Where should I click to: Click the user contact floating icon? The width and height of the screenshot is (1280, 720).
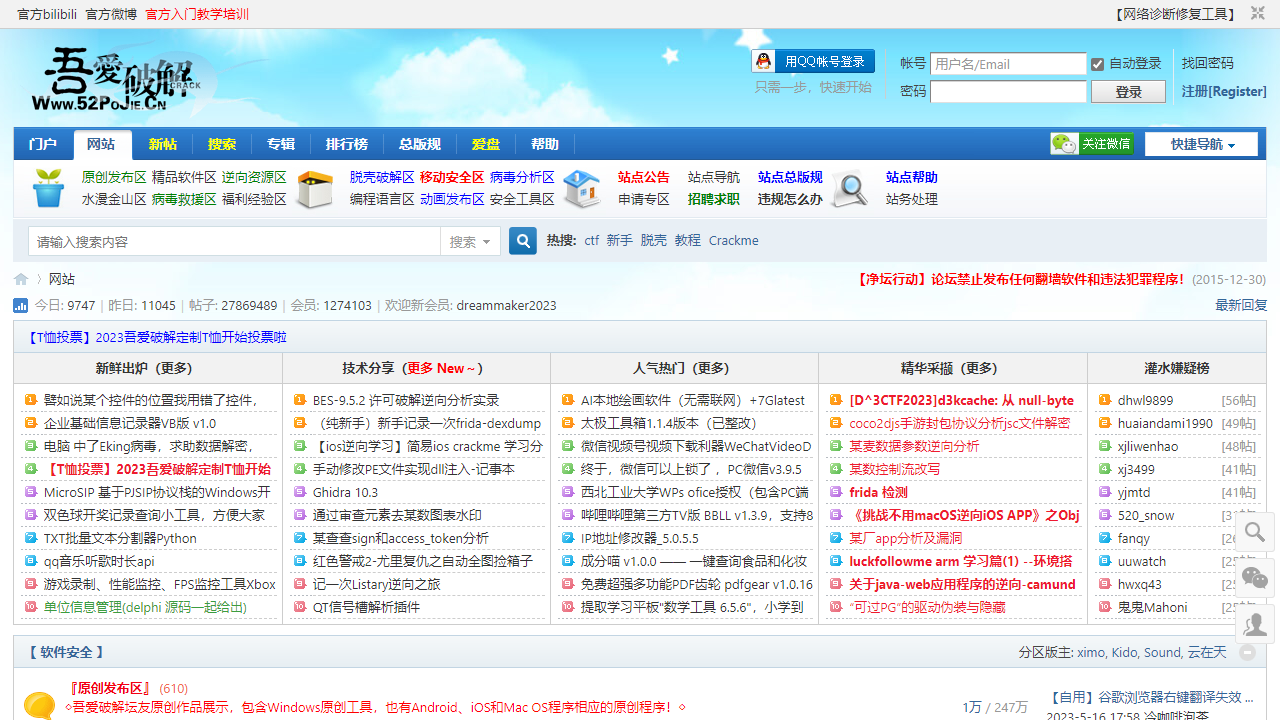coord(1256,624)
